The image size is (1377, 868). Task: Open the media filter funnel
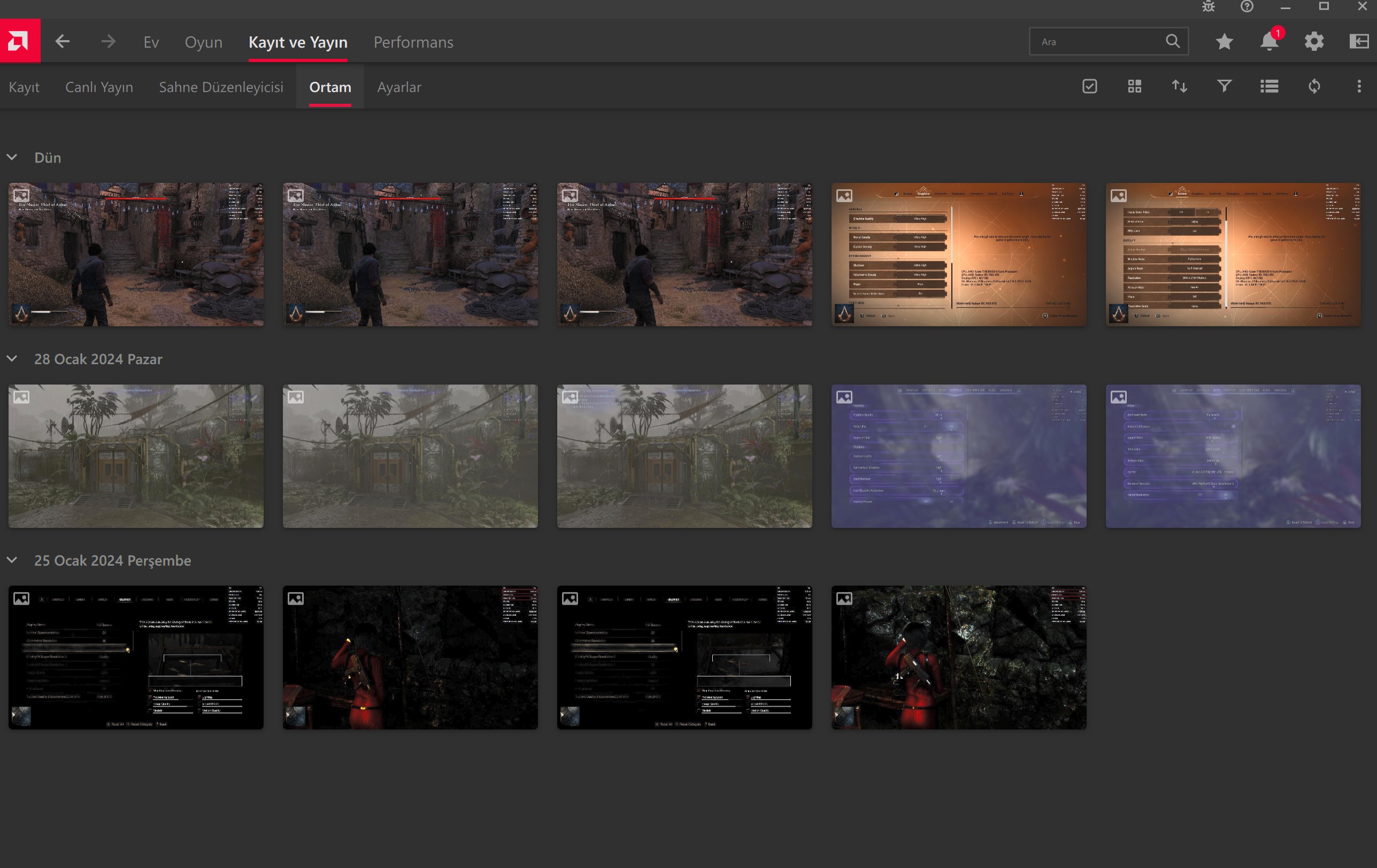[1224, 86]
